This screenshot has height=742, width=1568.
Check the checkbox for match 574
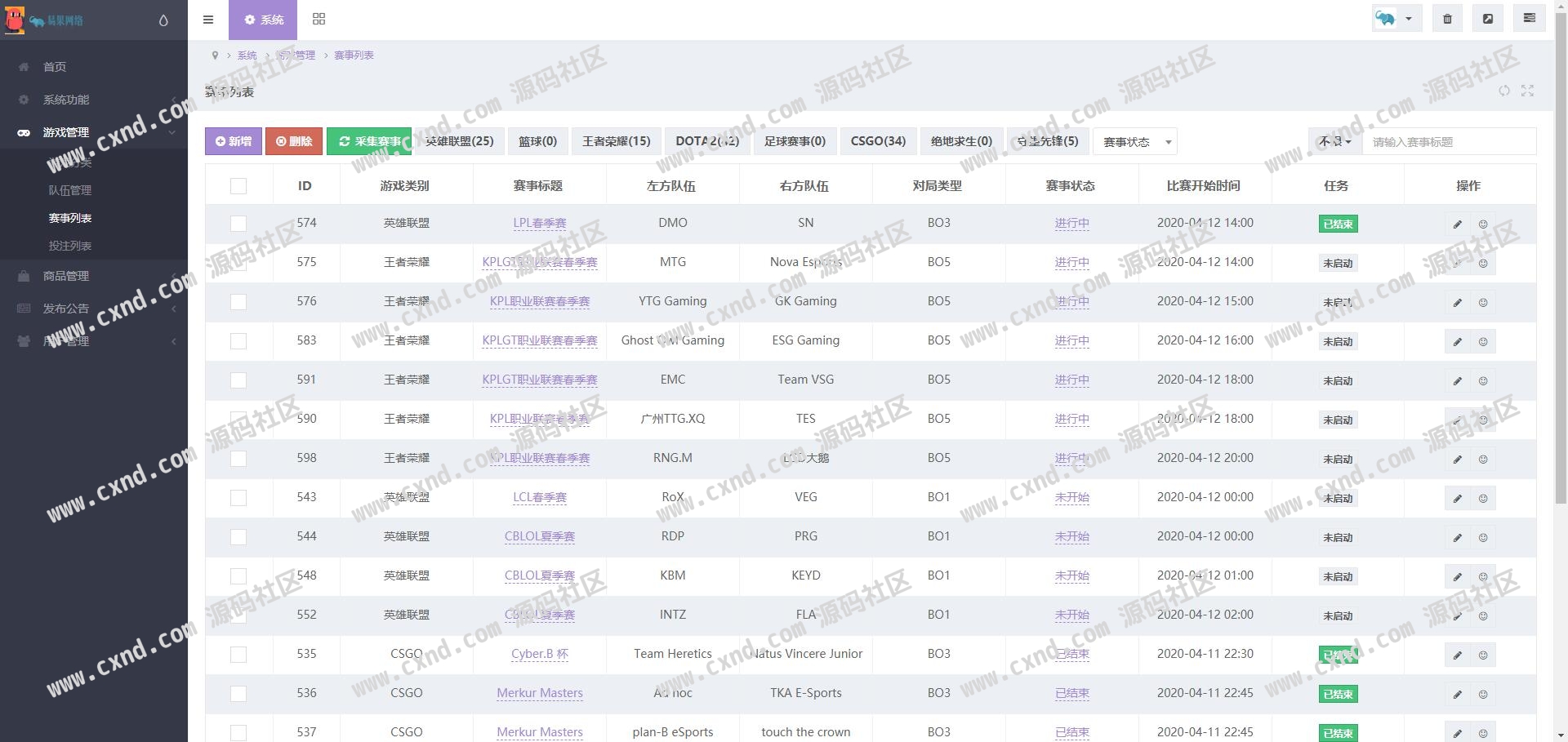[238, 224]
